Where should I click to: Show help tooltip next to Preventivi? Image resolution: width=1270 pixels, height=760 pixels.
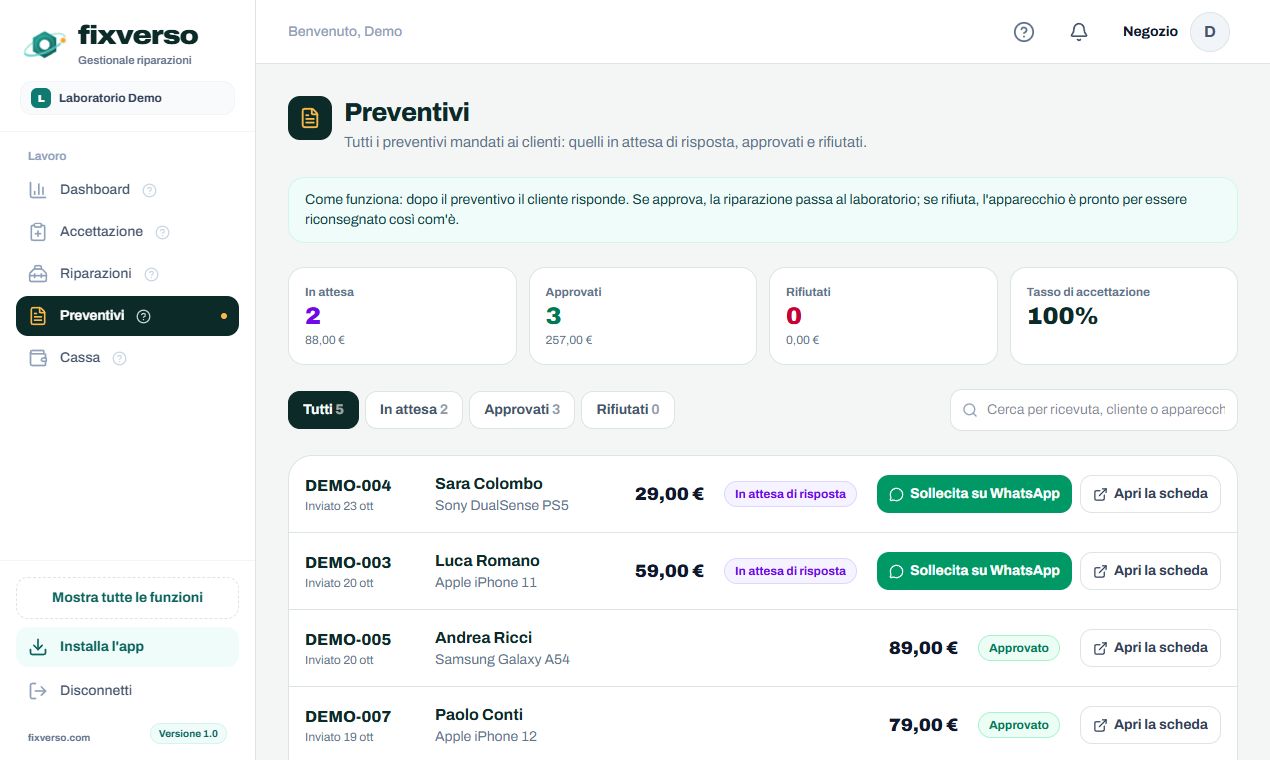click(143, 316)
